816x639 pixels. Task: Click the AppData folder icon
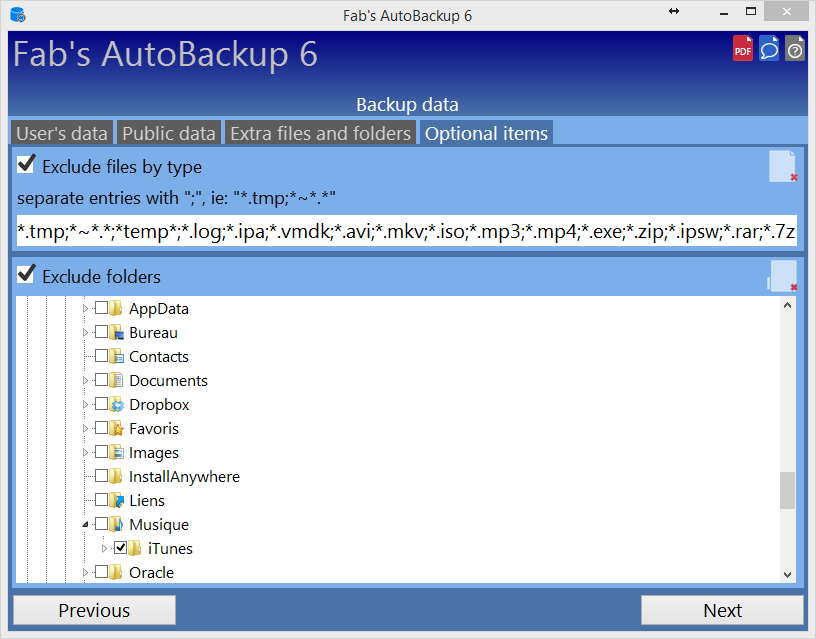(116, 308)
